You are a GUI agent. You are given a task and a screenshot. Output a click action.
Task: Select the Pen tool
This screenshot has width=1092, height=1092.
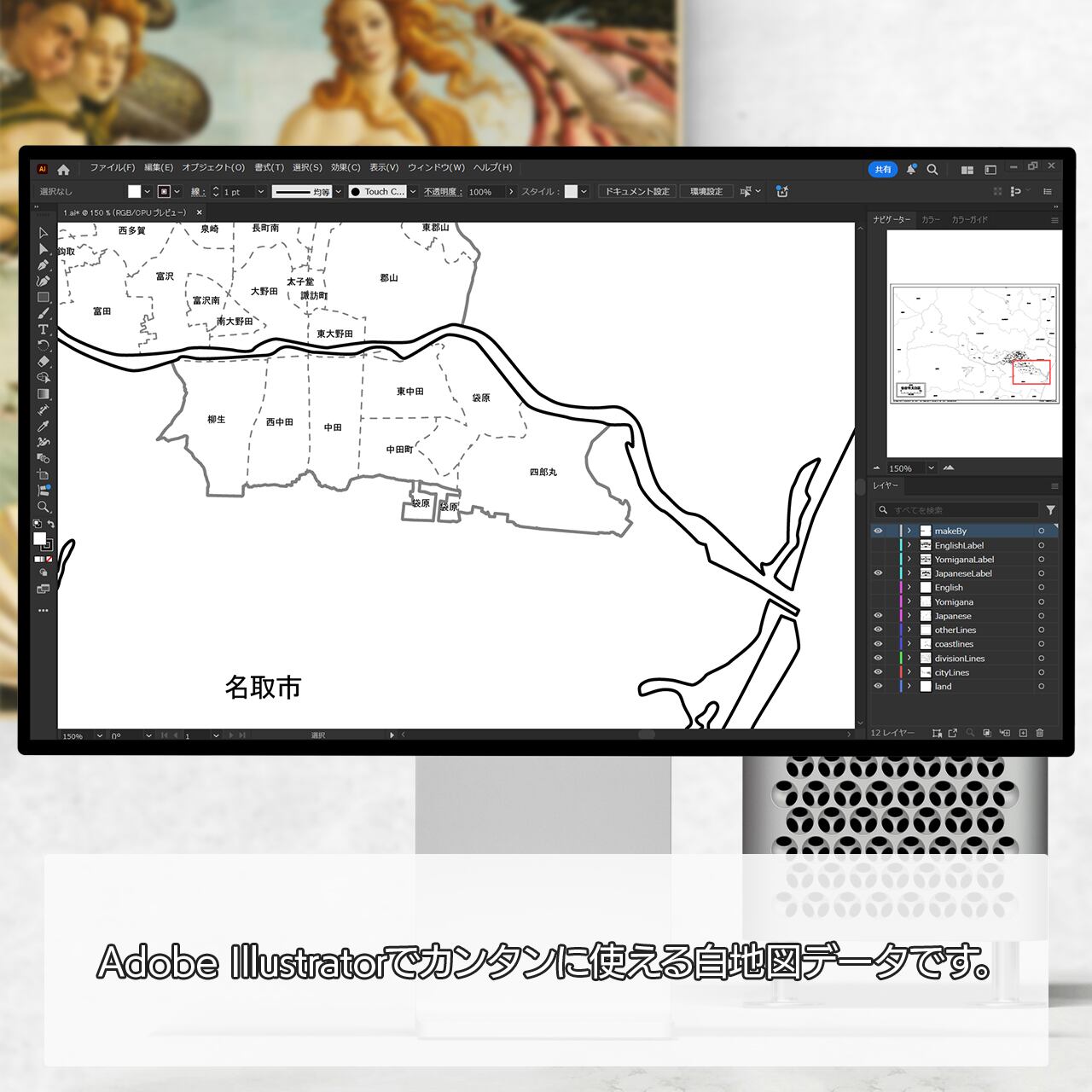click(44, 265)
